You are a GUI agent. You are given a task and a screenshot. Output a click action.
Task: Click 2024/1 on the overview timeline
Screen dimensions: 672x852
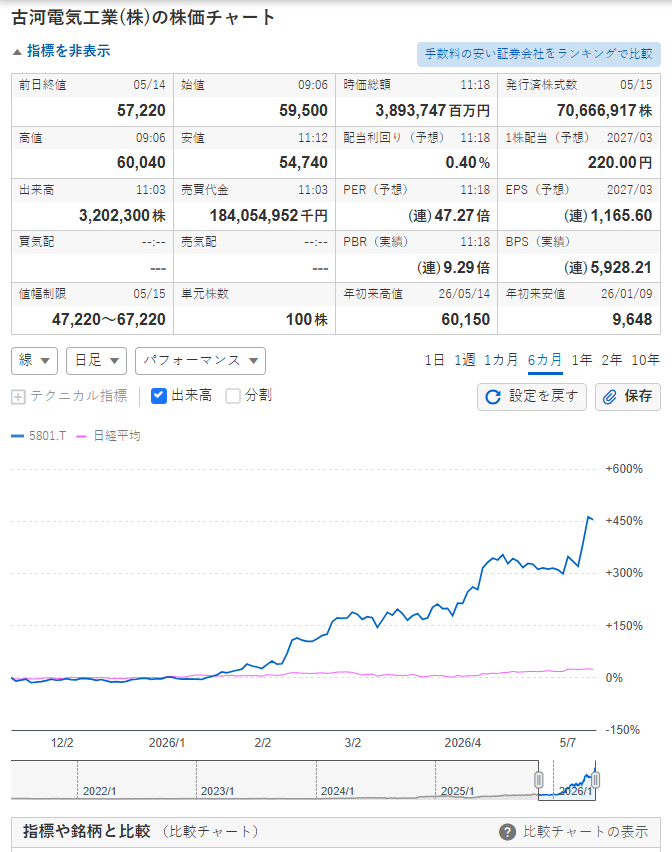(x=337, y=791)
